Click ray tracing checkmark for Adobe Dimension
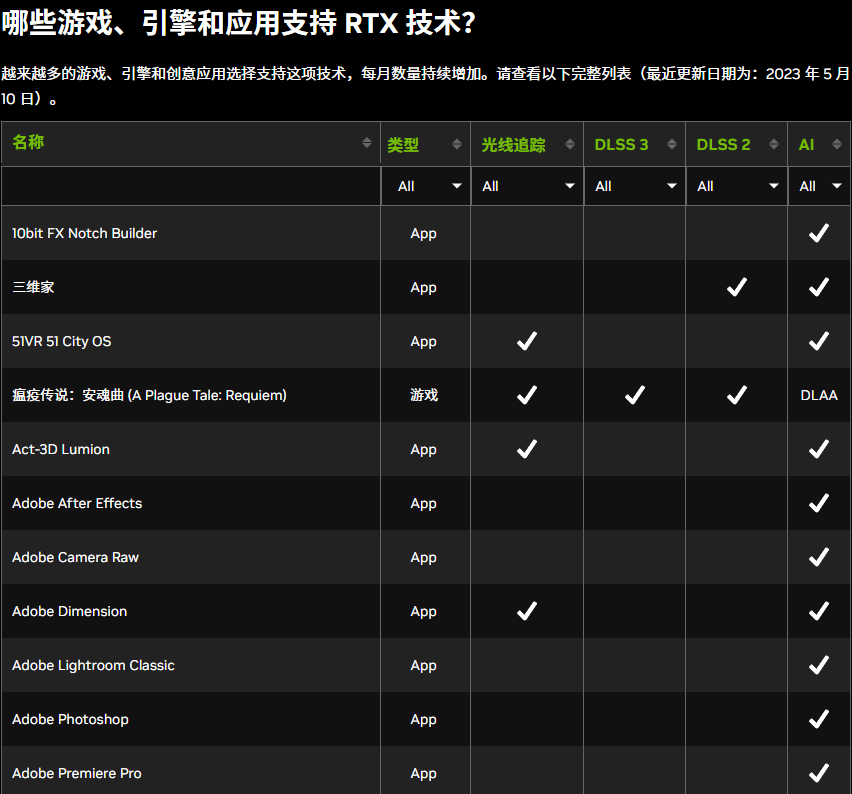Screen dimensions: 852x794 pos(527,611)
